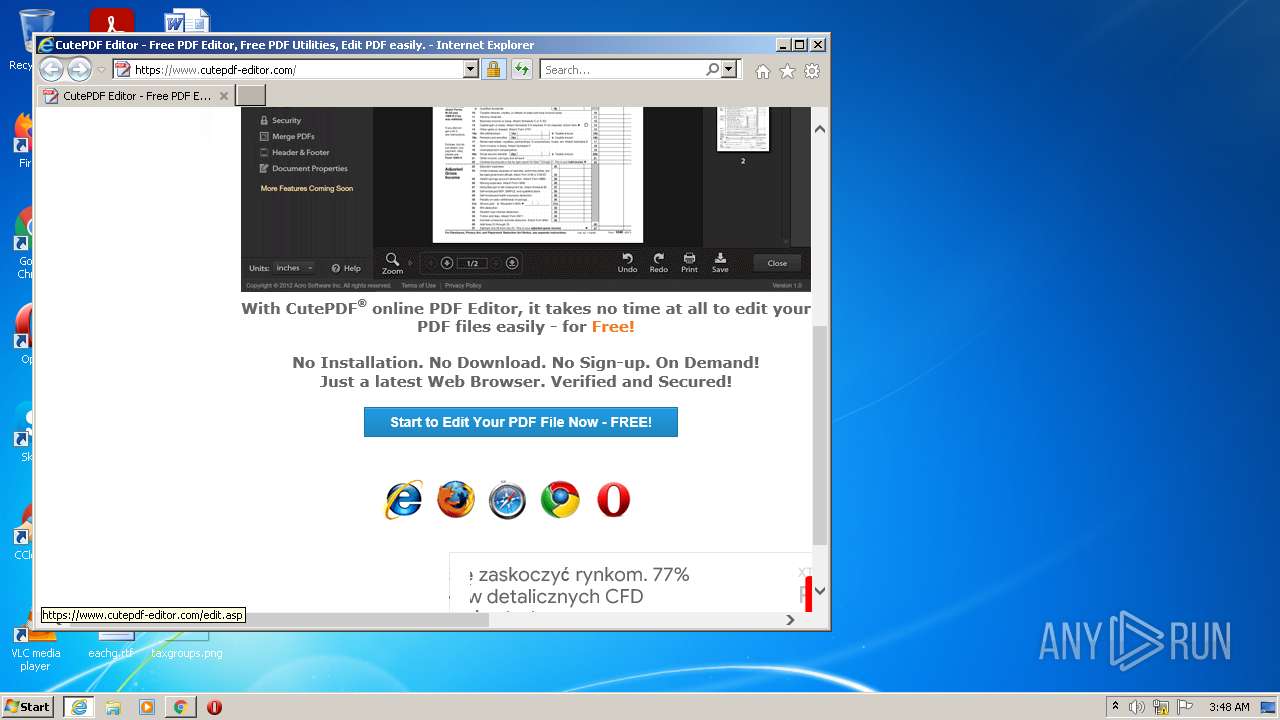Click Help icon in the editor preview

tap(346, 268)
